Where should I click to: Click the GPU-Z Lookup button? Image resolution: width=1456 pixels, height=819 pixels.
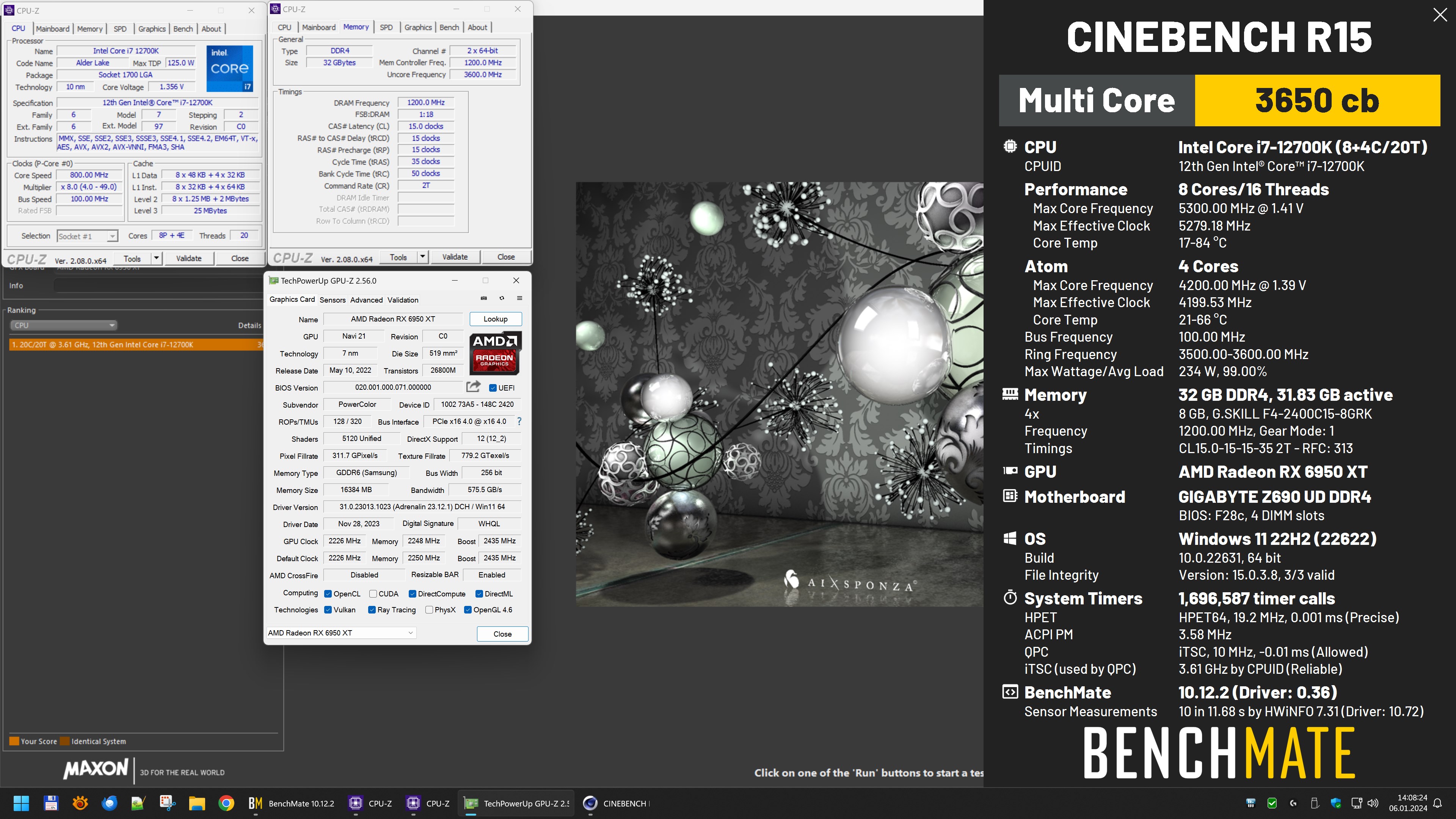496,319
